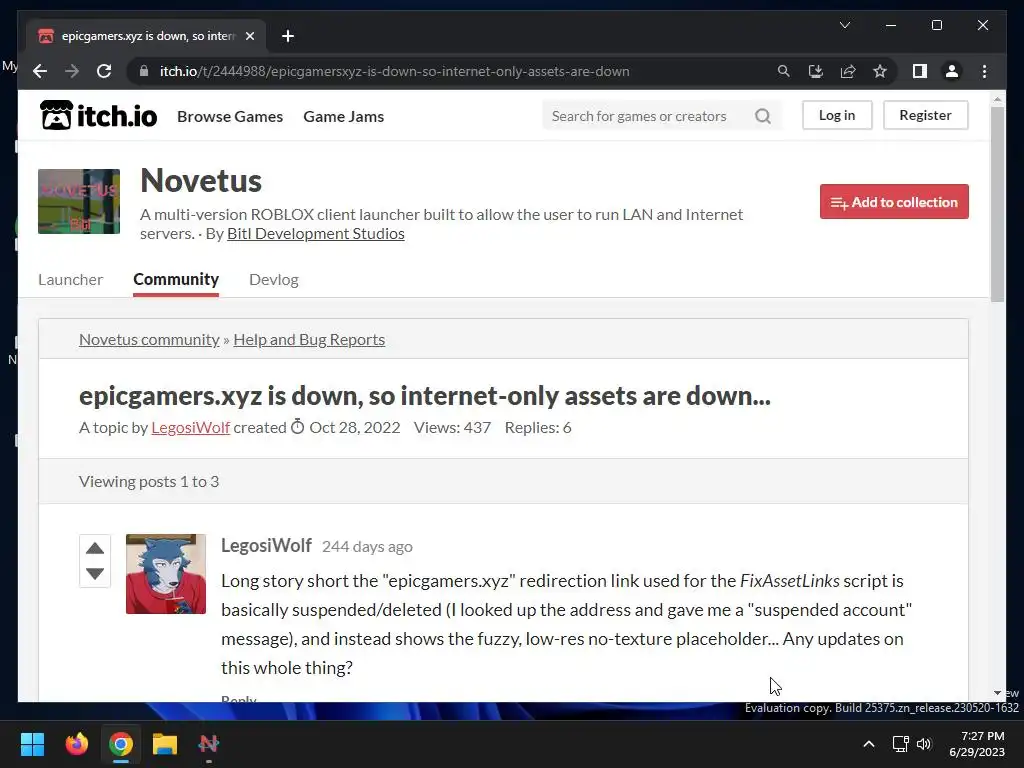Open the Launcher tab

[x=71, y=280]
